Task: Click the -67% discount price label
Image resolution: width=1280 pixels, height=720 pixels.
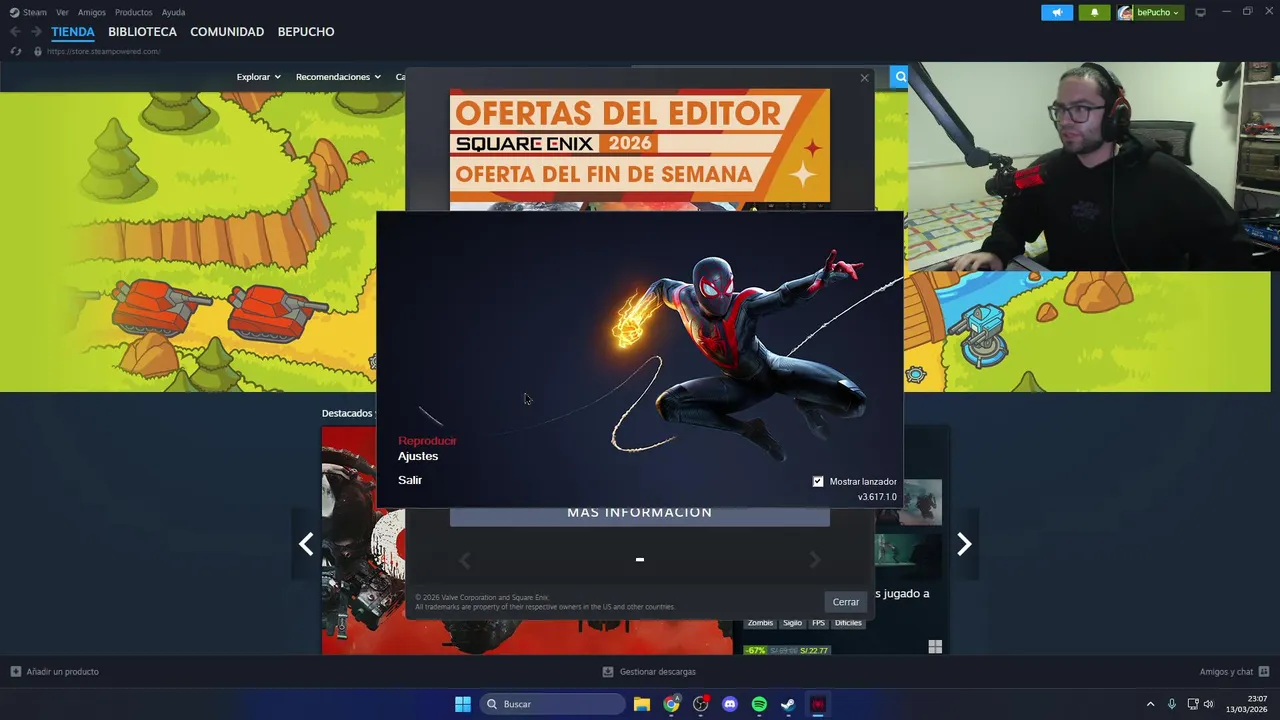Action: (x=755, y=651)
